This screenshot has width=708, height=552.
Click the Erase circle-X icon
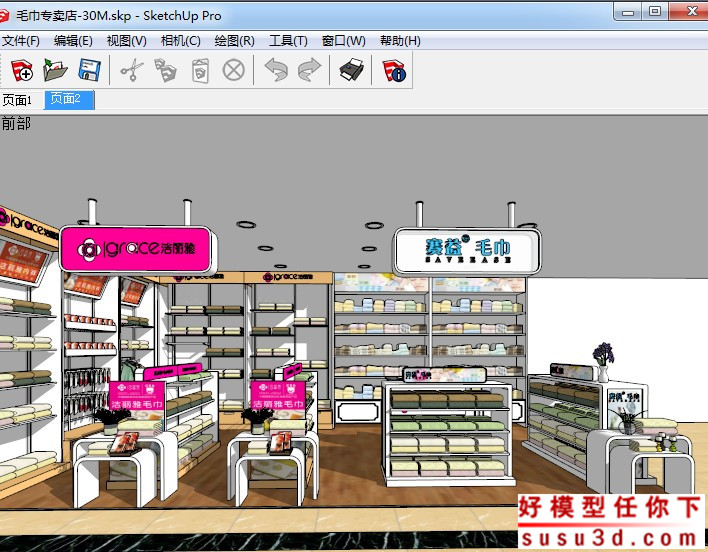pyautogui.click(x=234, y=70)
